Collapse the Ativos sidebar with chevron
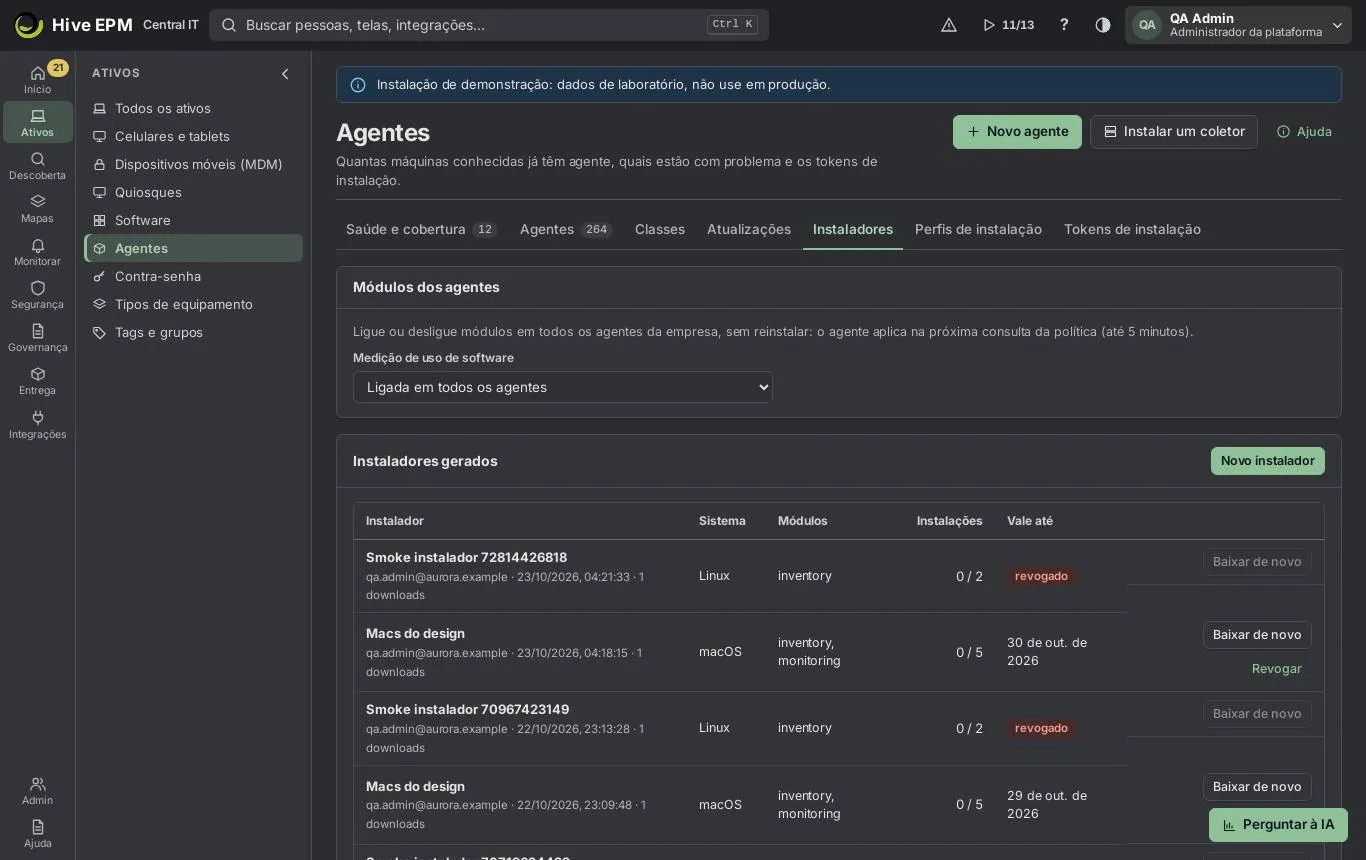This screenshot has width=1366, height=860. click(x=285, y=74)
